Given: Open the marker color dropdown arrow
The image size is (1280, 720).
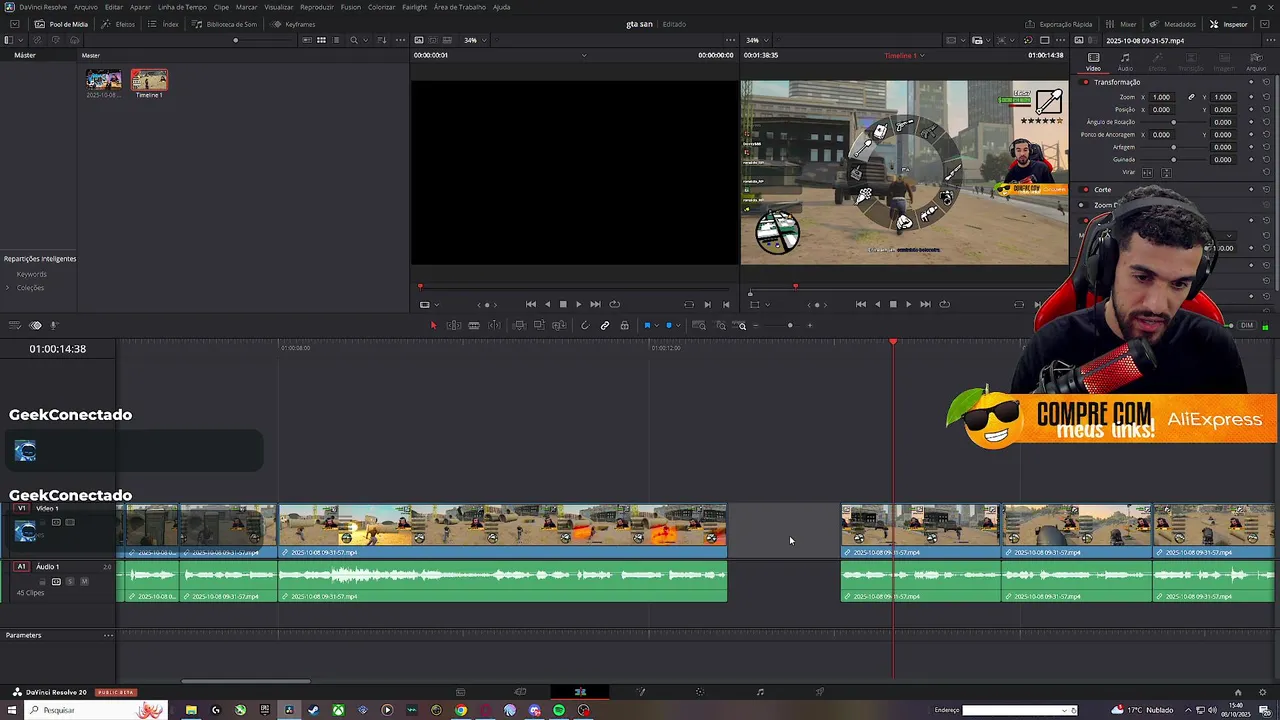Looking at the screenshot, I should 679,325.
